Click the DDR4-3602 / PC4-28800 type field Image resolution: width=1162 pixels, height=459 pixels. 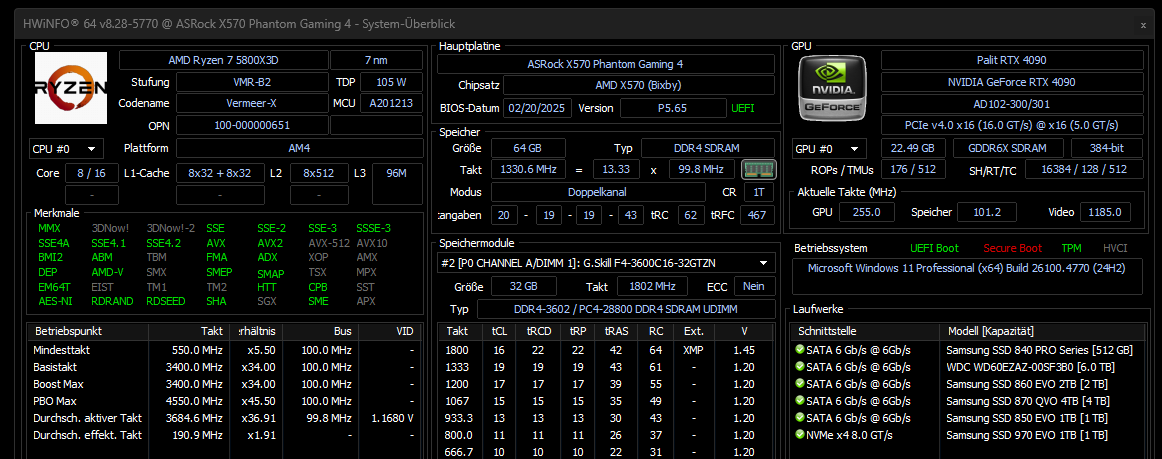(x=625, y=308)
